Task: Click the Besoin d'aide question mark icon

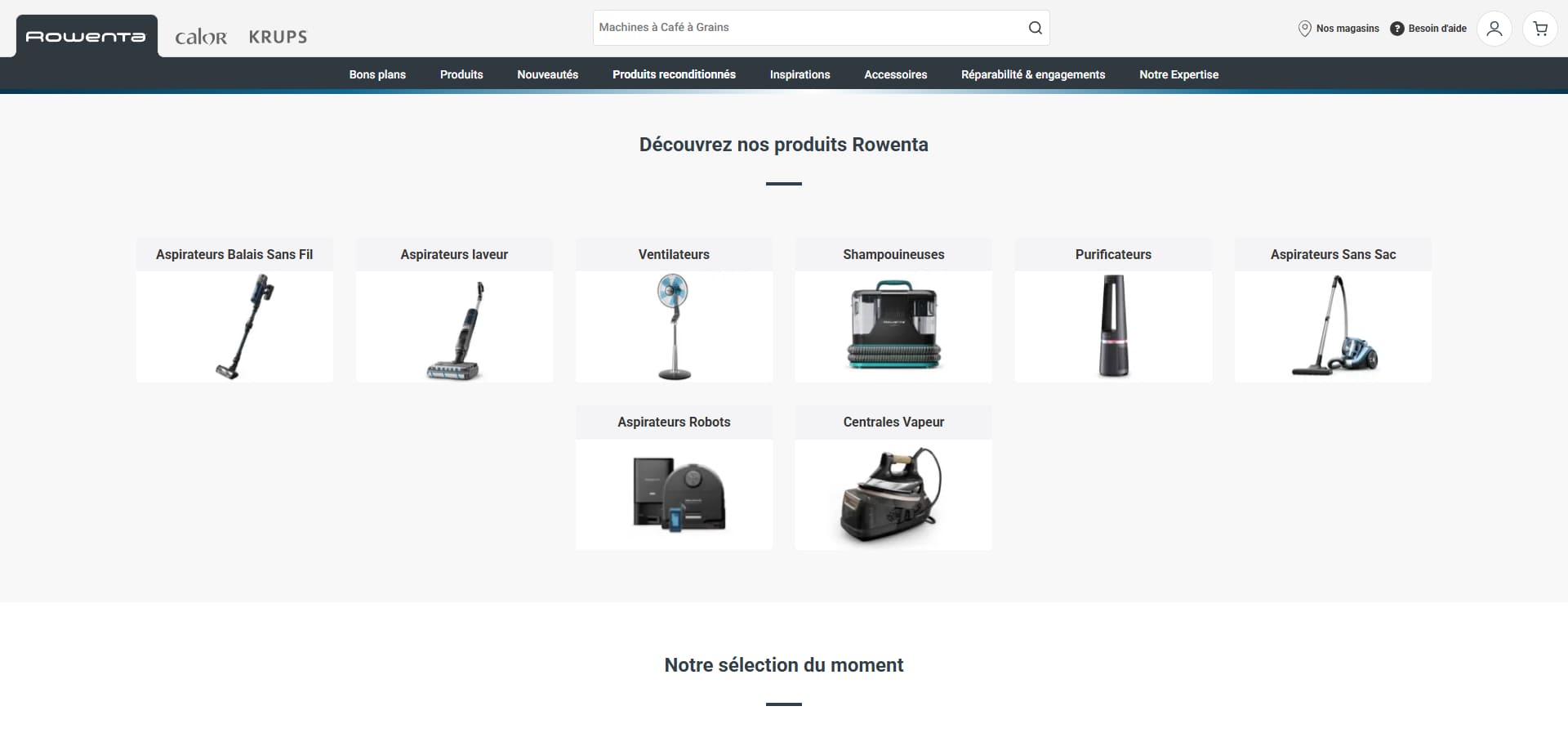Action: 1397,29
